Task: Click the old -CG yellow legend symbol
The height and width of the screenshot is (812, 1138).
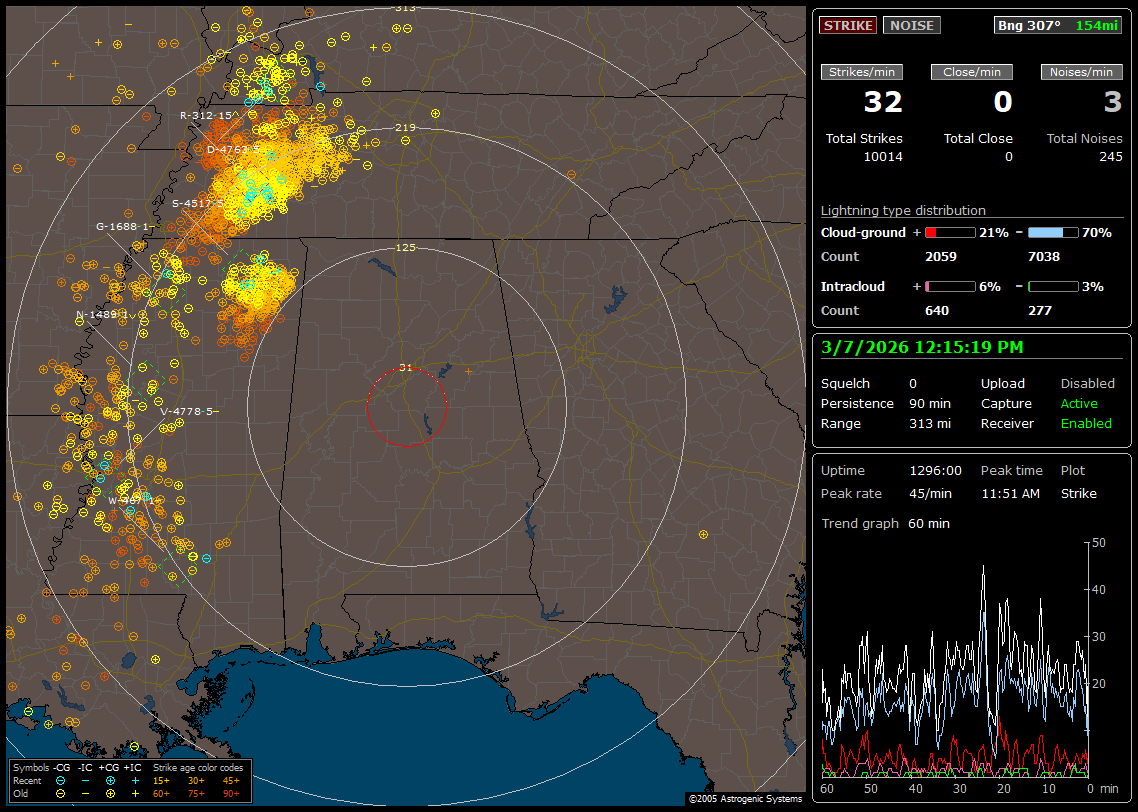Action: click(61, 793)
